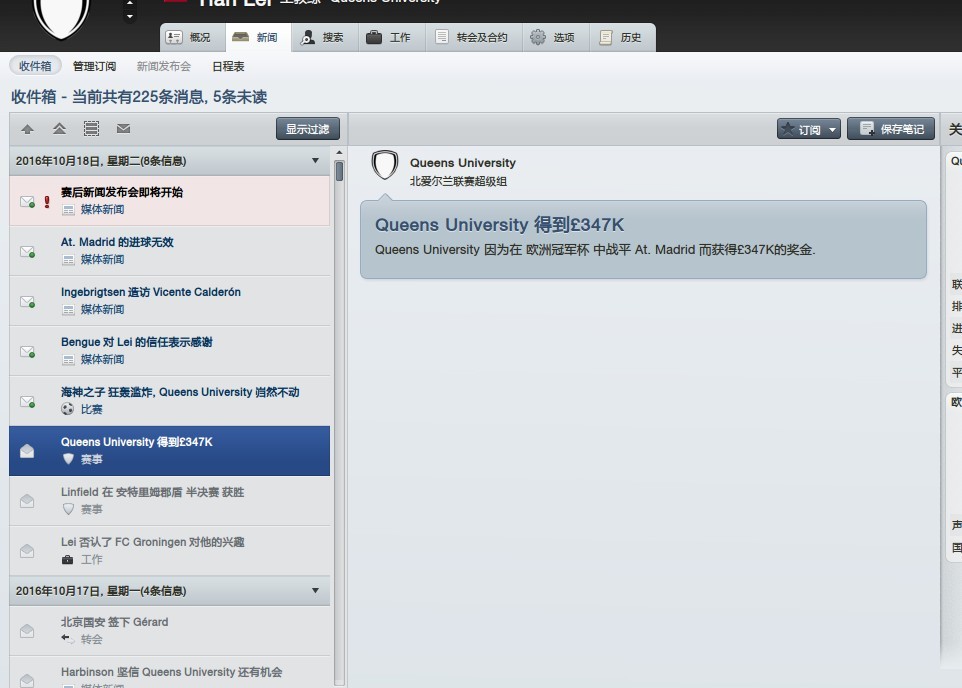Open the 日程表 schedule subtab
This screenshot has width=962, height=688.
[228, 66]
